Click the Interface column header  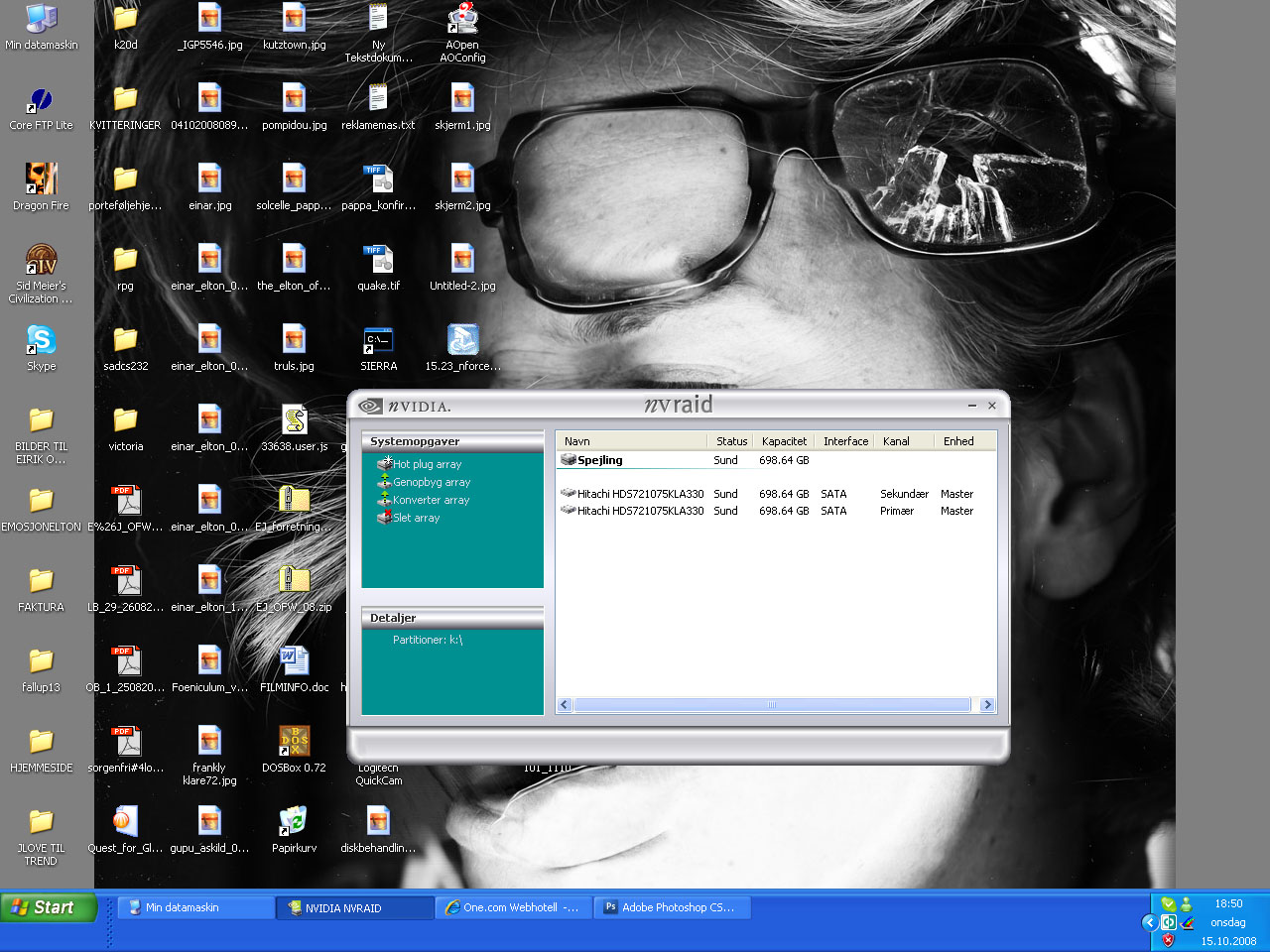(x=845, y=441)
